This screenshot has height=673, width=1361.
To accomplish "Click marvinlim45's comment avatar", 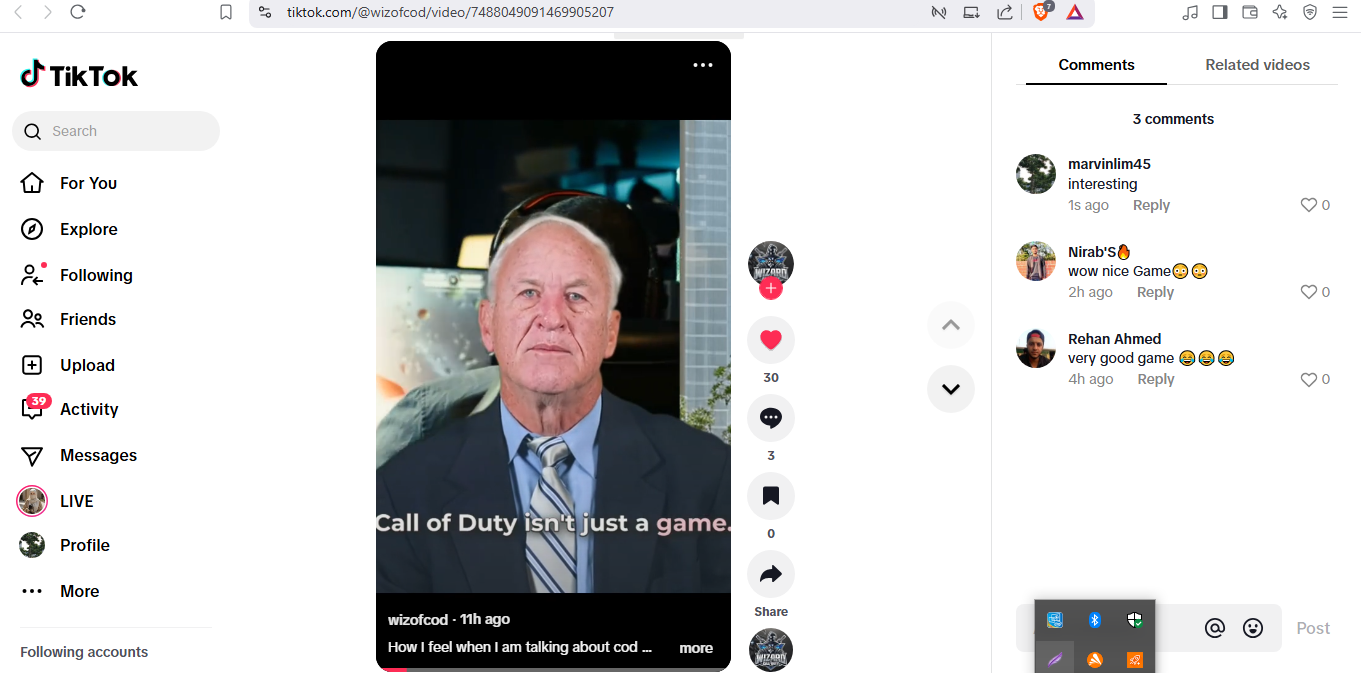I will (1036, 174).
